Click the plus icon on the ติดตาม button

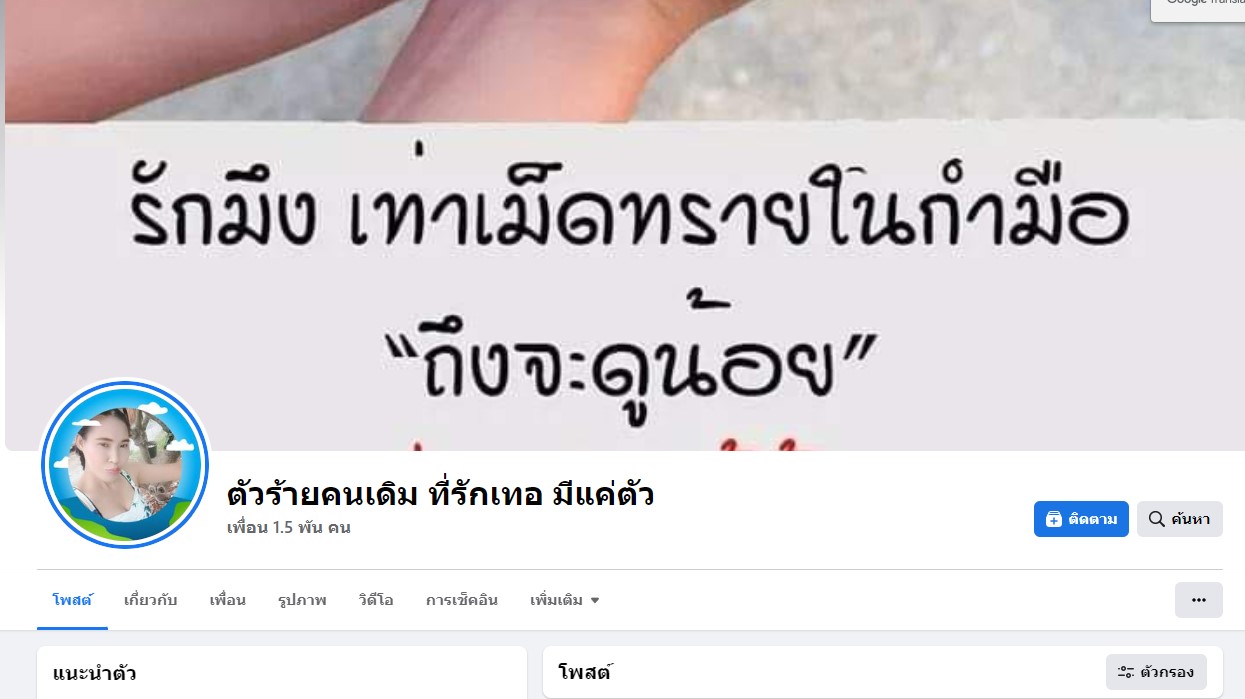(1053, 519)
